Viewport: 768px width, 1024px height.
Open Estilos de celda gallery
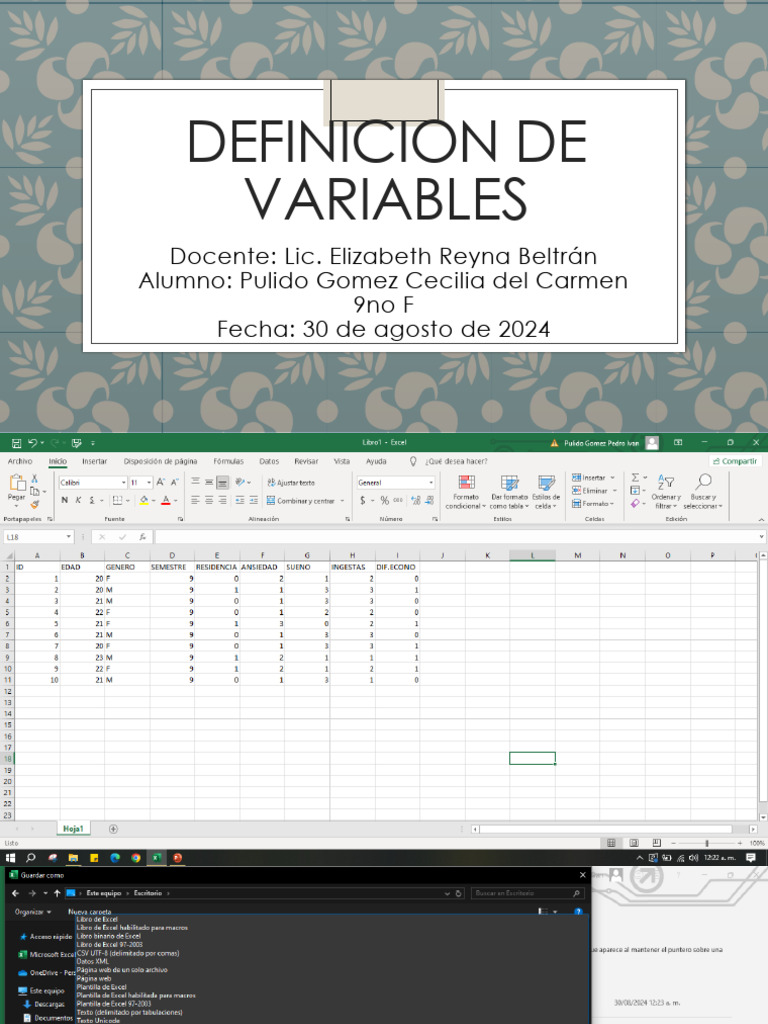click(x=546, y=492)
